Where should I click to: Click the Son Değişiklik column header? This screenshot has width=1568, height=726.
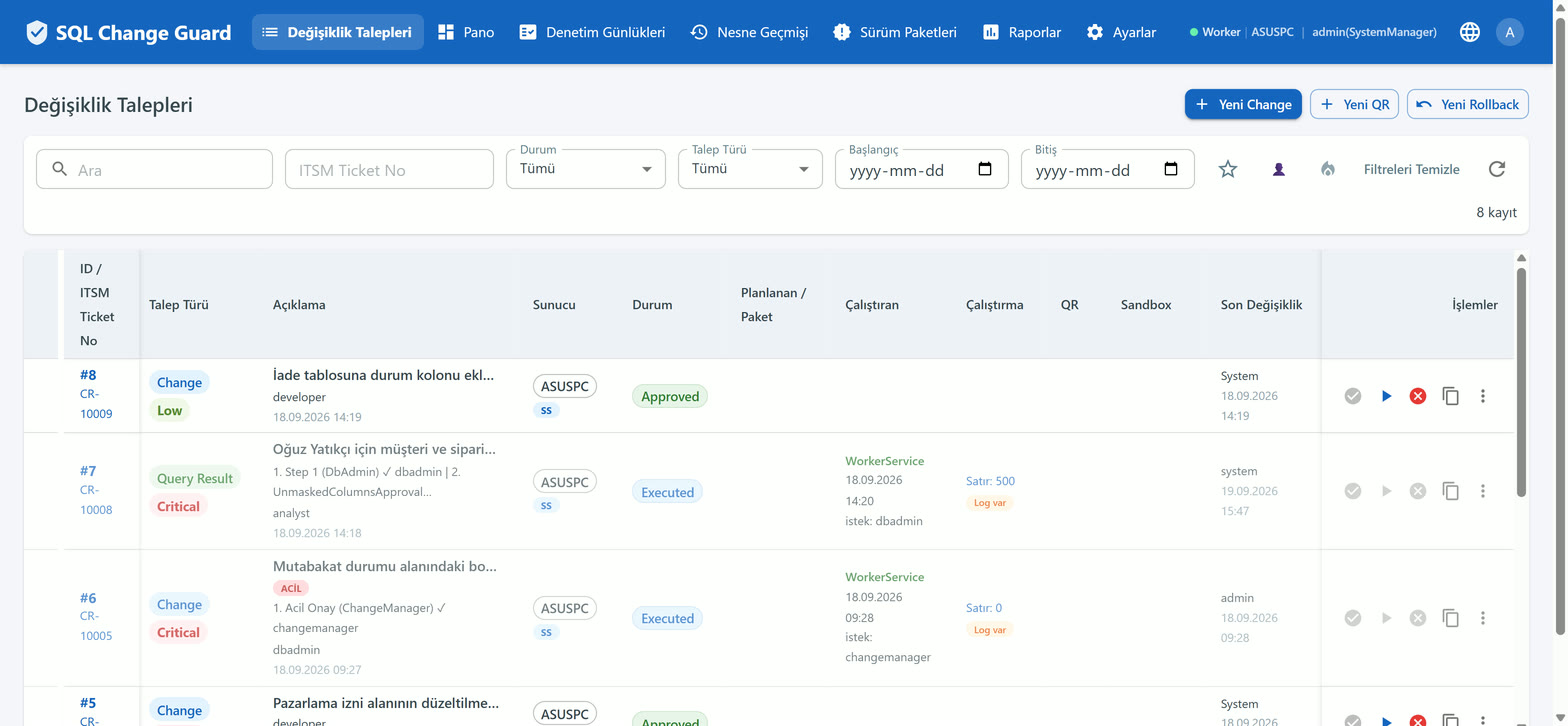(1261, 305)
